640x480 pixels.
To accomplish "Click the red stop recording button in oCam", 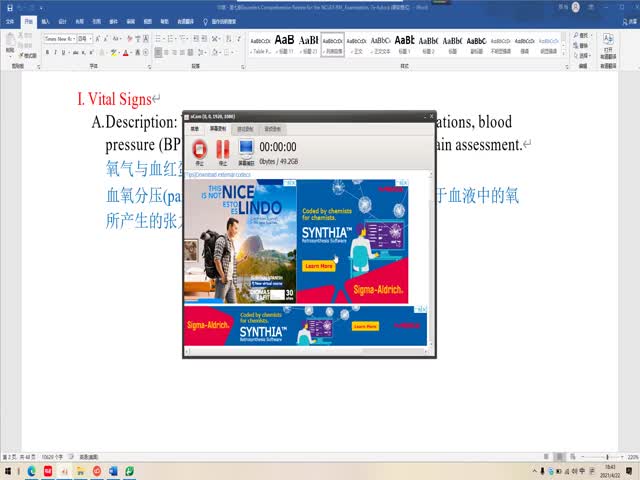I will click(200, 149).
